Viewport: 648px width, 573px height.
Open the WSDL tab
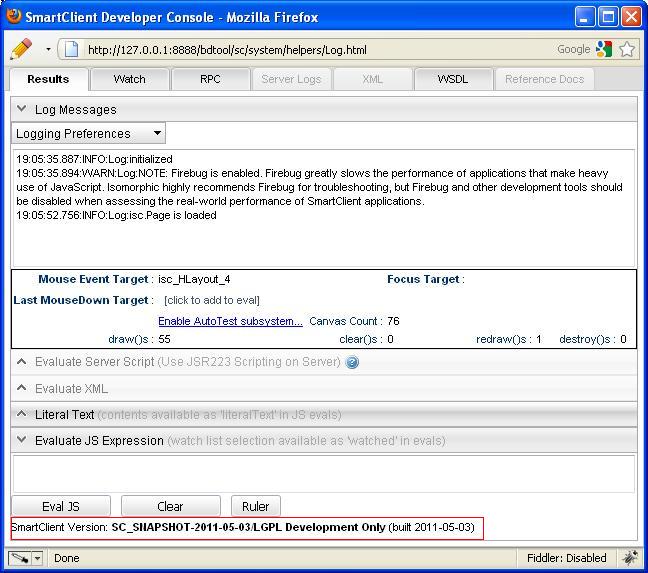pos(452,79)
